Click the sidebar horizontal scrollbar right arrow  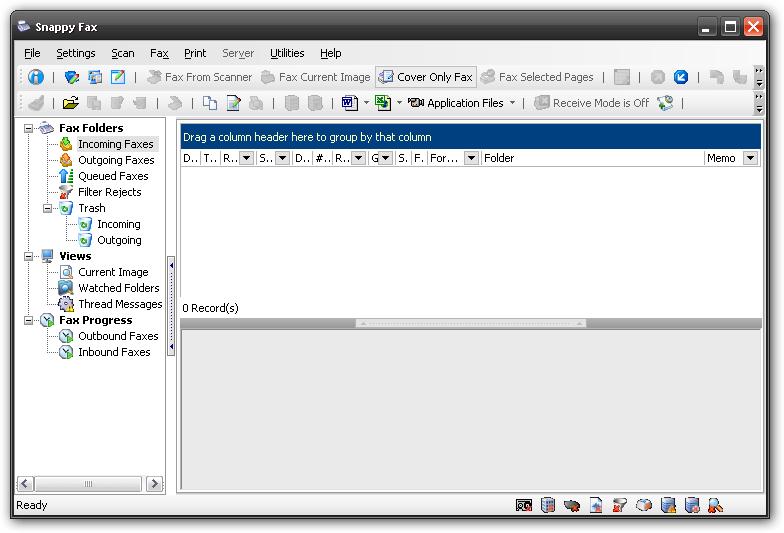point(154,484)
